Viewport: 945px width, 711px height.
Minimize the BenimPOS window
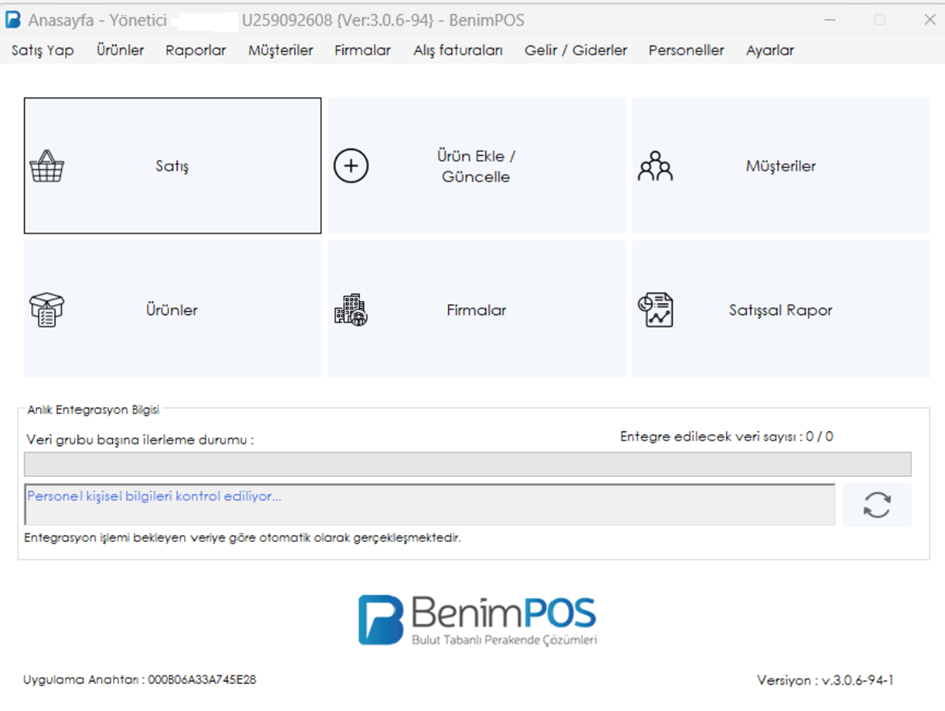(830, 20)
